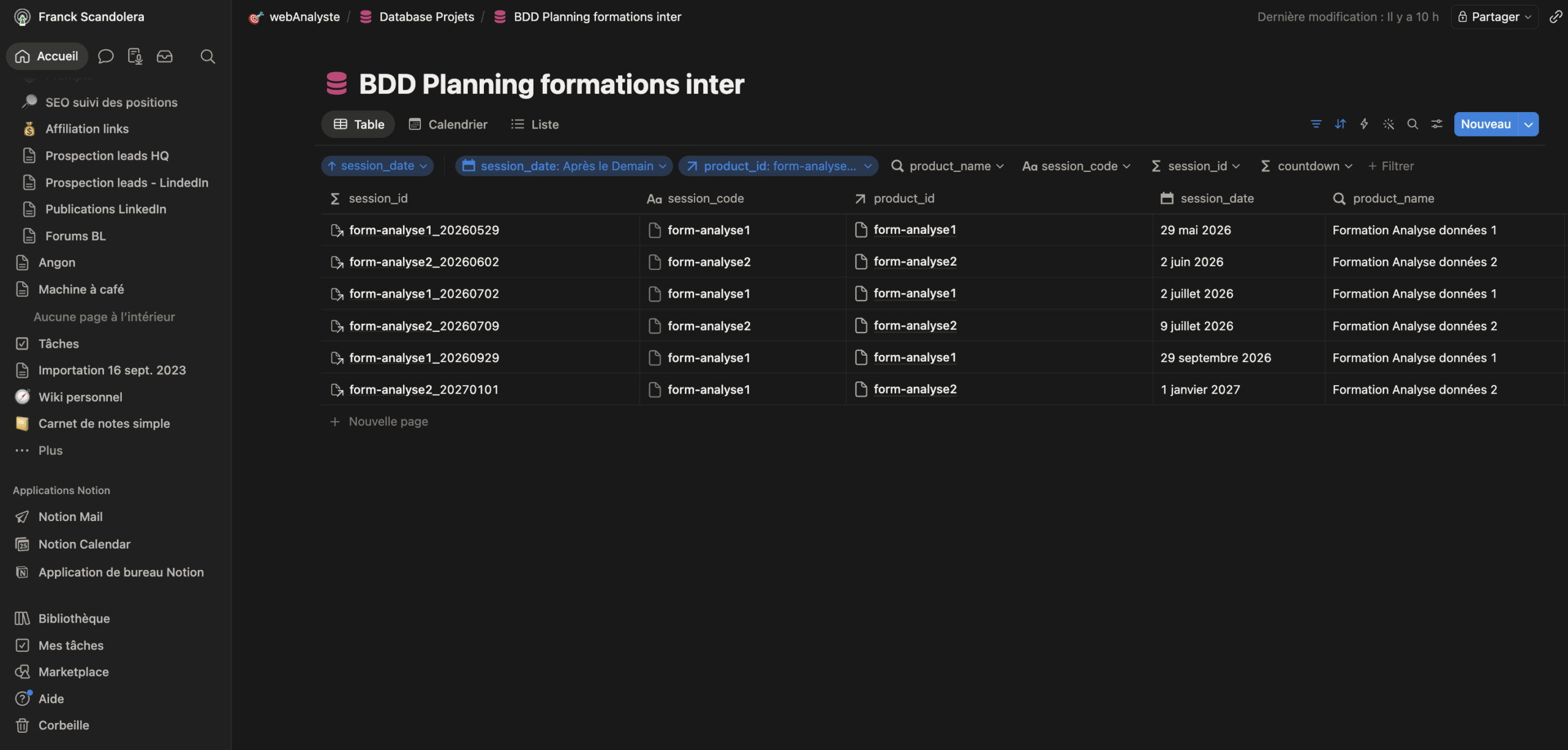Click the copy link icon top right
Viewport: 1568px width, 750px height.
coord(1555,17)
